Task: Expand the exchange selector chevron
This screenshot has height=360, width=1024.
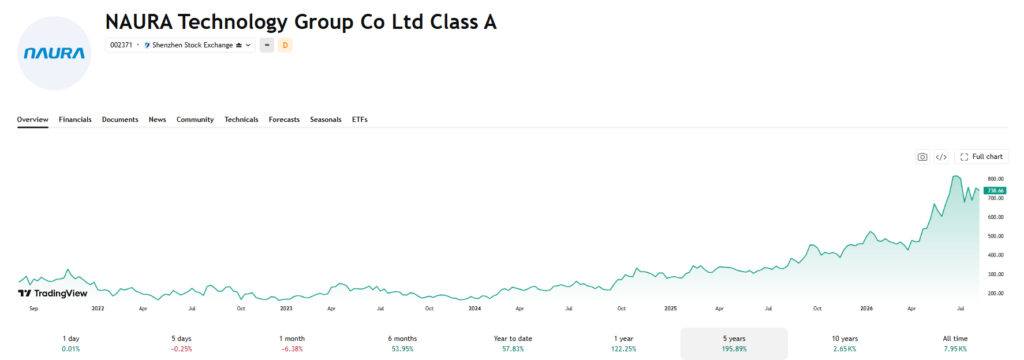Action: coord(249,45)
